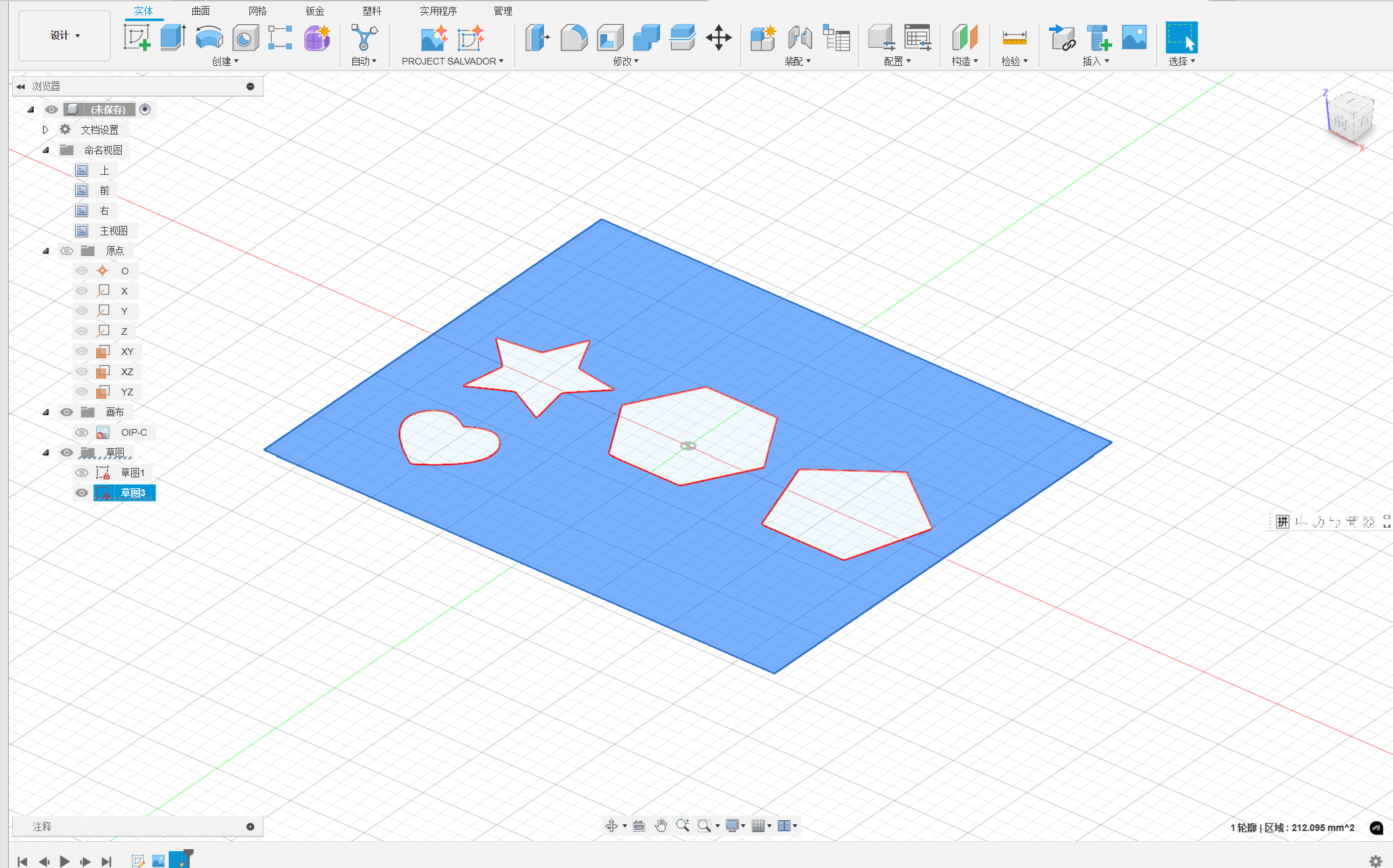Open the 设计 workspace dropdown
1393x868 pixels.
(x=65, y=36)
